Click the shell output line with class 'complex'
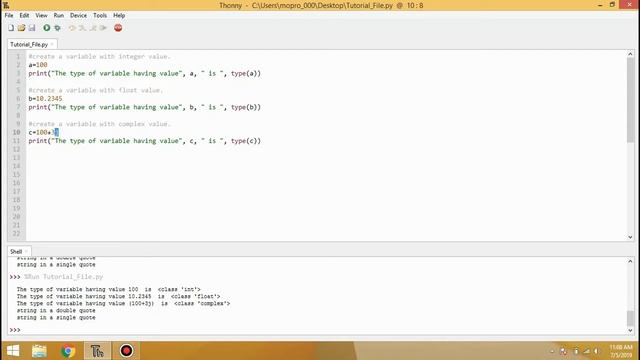 click(123, 303)
